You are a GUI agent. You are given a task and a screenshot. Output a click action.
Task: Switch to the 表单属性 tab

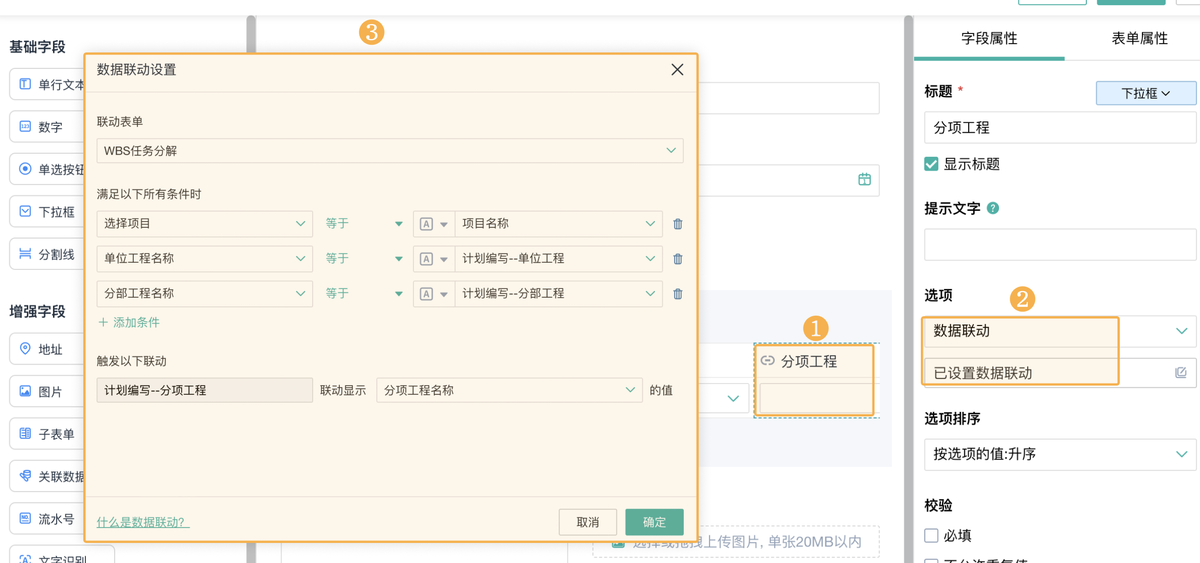[x=1139, y=38]
